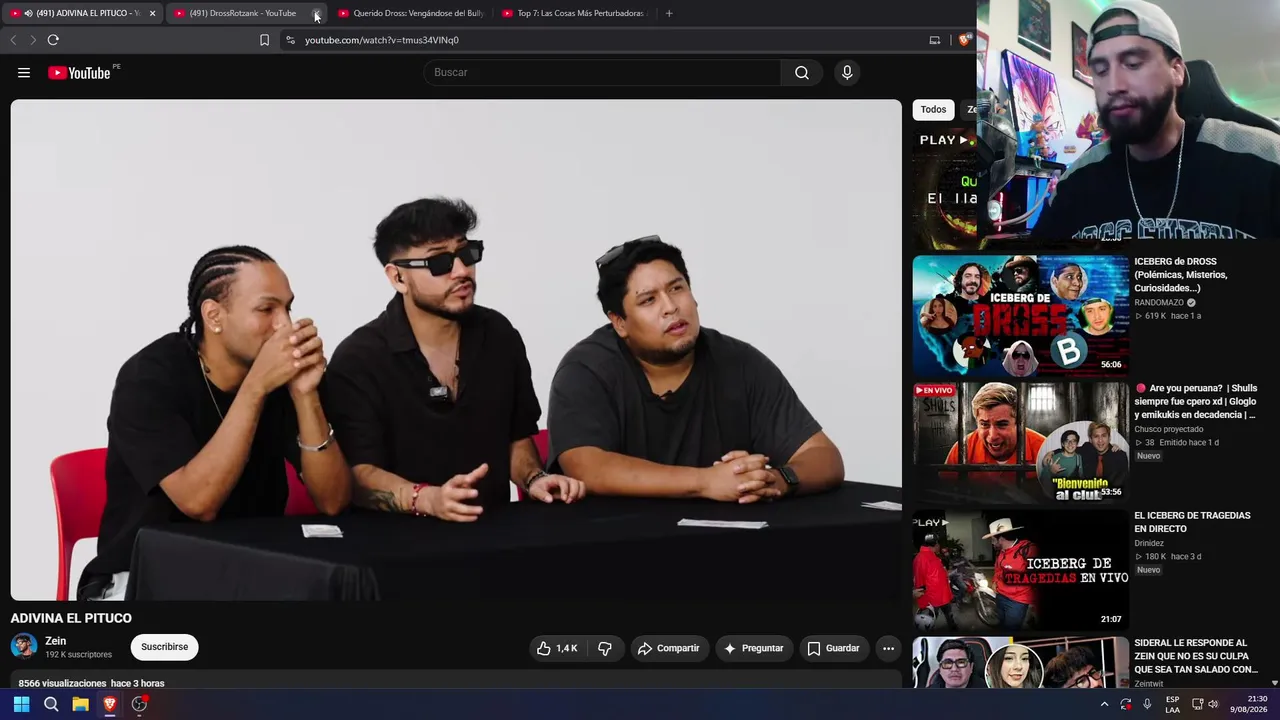1280x720 pixels.
Task: Open EL ICEBERG DE TRAGEDIAS EN DIRECTO title
Action: 1192,522
